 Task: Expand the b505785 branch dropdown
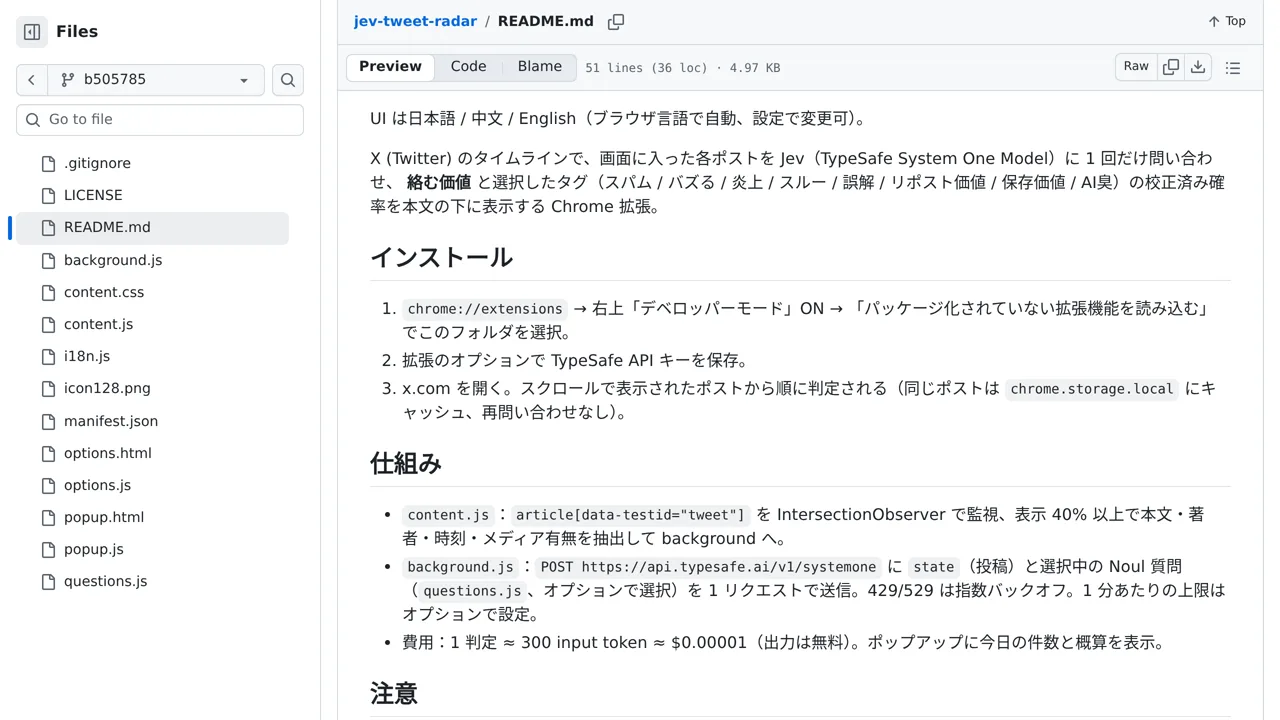click(156, 80)
